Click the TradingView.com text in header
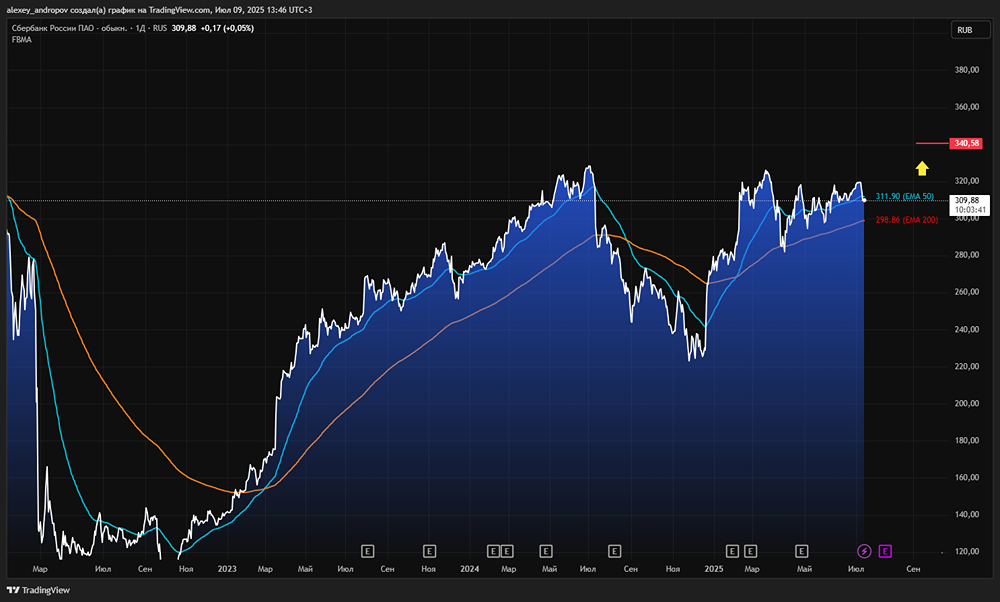The height and width of the screenshot is (602, 1000). [180, 10]
